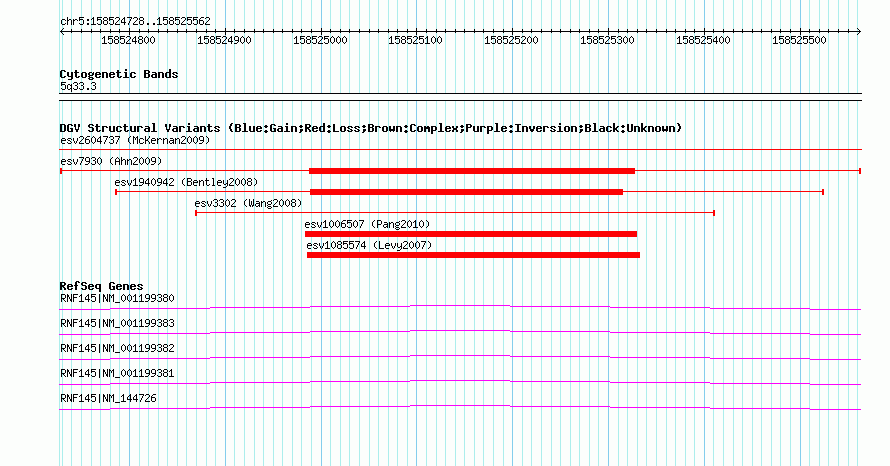Open variant esv2604737 (McKernan2009) label
The height and width of the screenshot is (466, 890).
135,140
